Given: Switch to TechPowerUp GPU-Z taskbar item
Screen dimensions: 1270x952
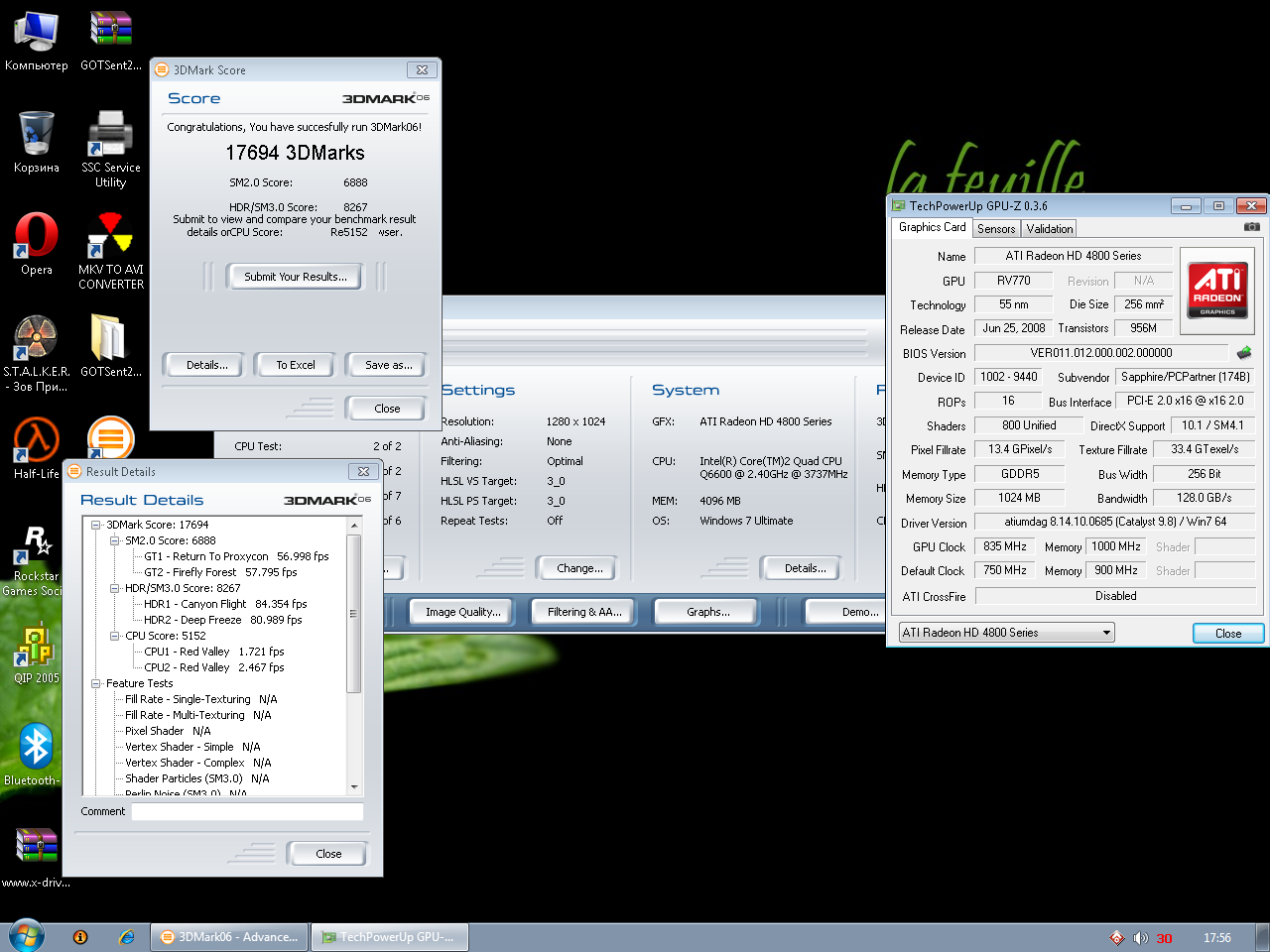Looking at the screenshot, I should [x=389, y=937].
